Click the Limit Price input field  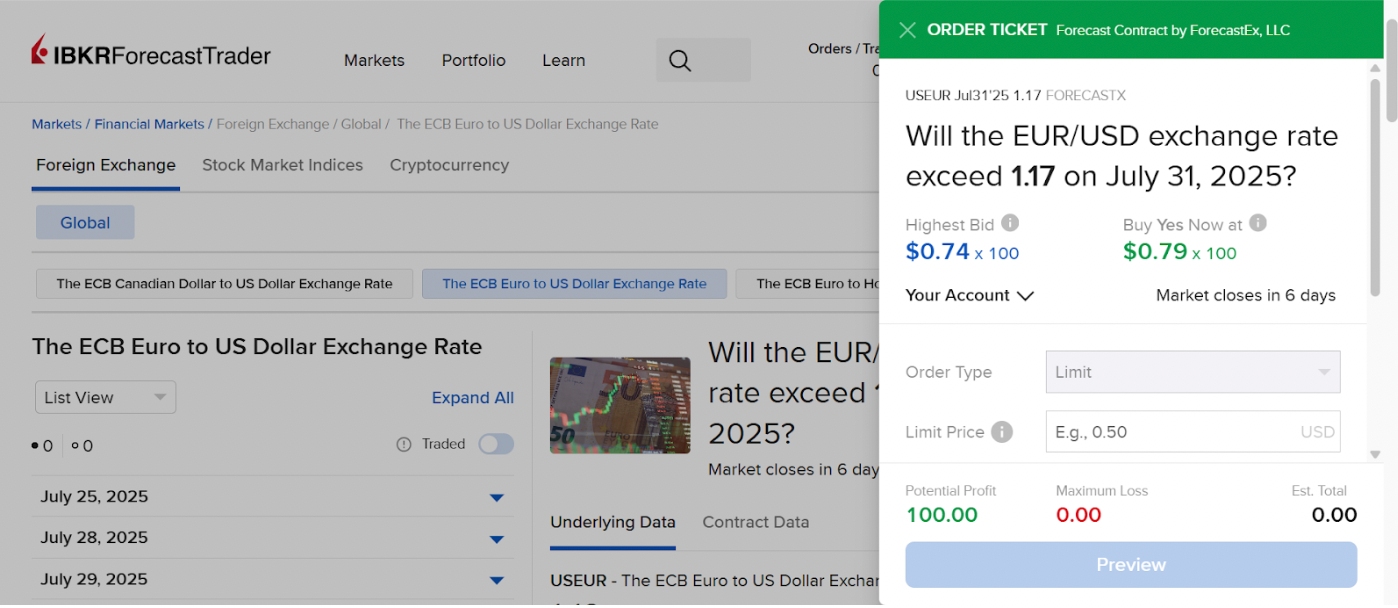pos(1193,432)
